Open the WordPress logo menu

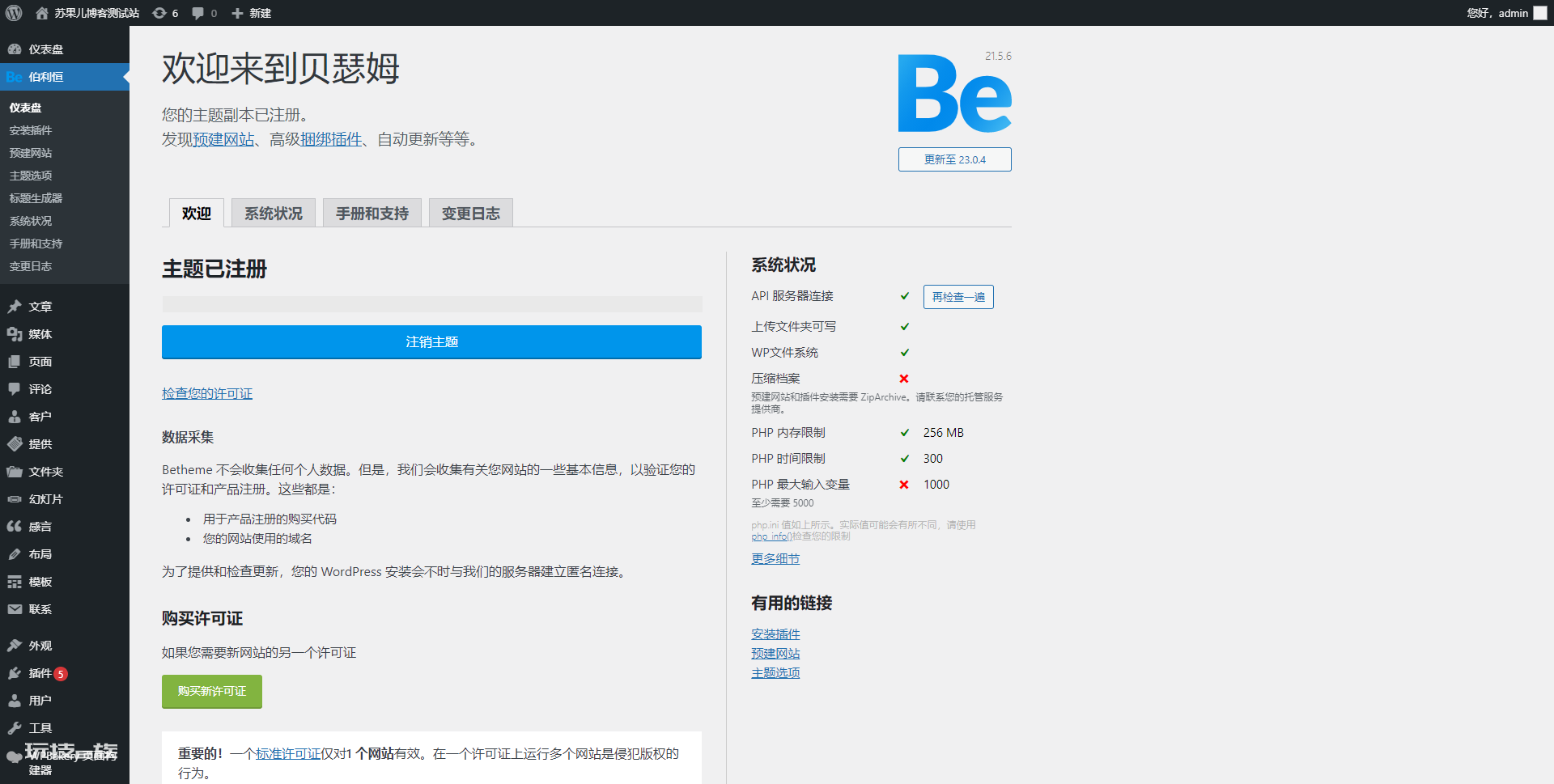14,13
